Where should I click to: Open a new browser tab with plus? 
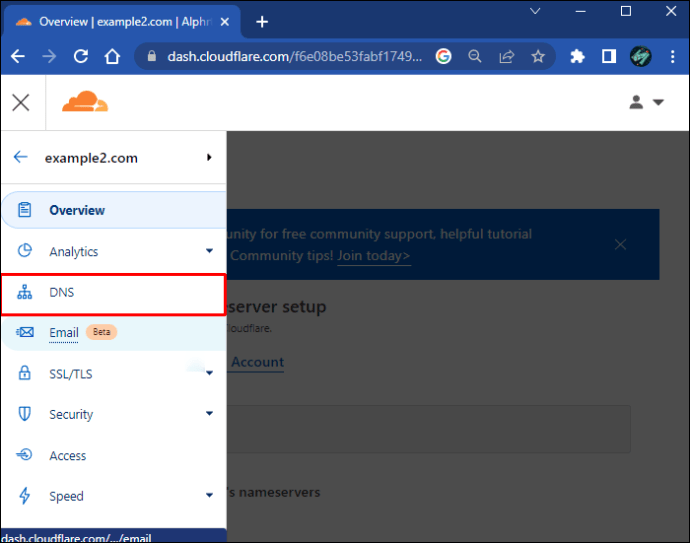tap(262, 22)
